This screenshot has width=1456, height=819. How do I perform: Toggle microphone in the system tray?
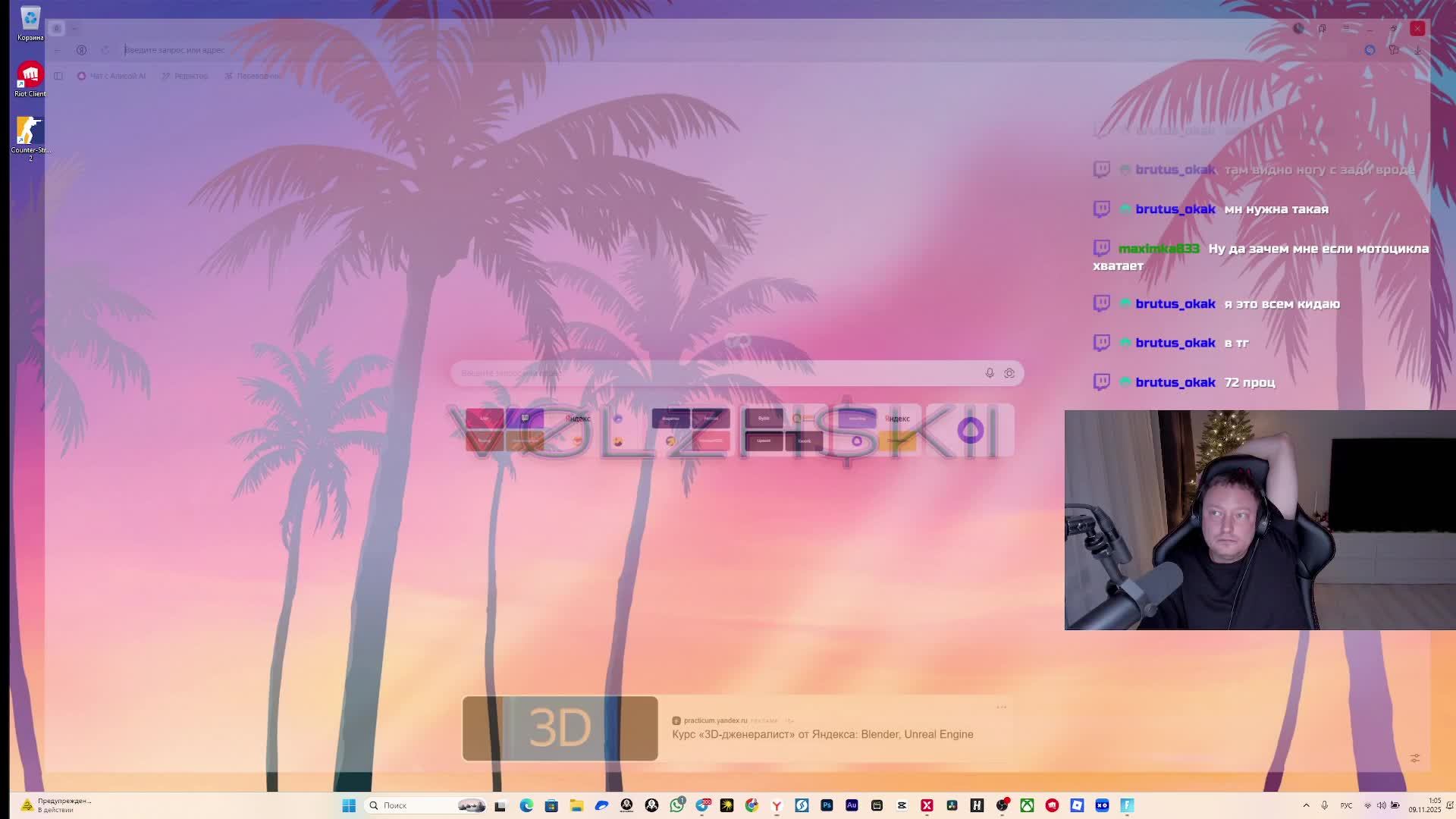[1324, 805]
